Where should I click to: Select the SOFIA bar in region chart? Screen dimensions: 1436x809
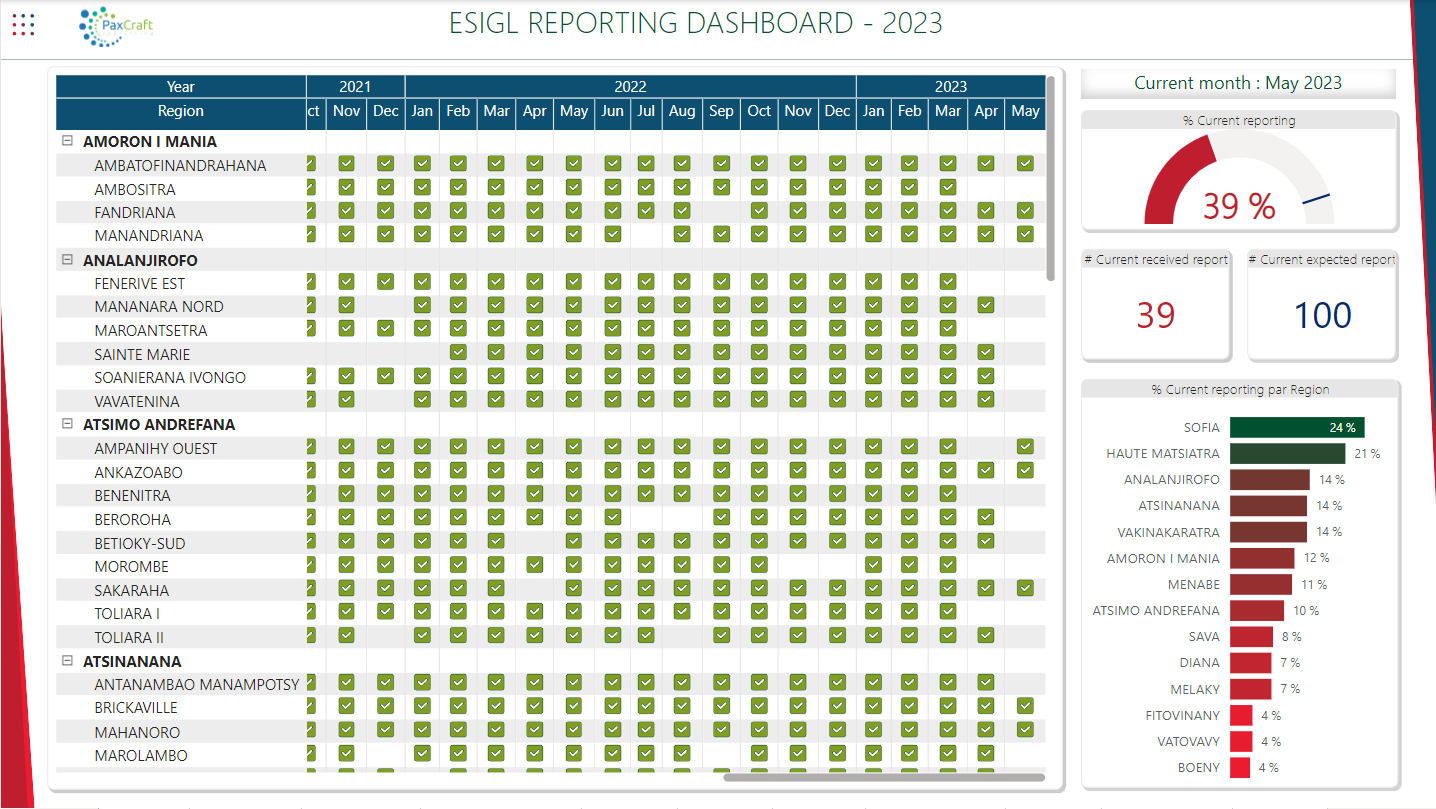pos(1297,427)
